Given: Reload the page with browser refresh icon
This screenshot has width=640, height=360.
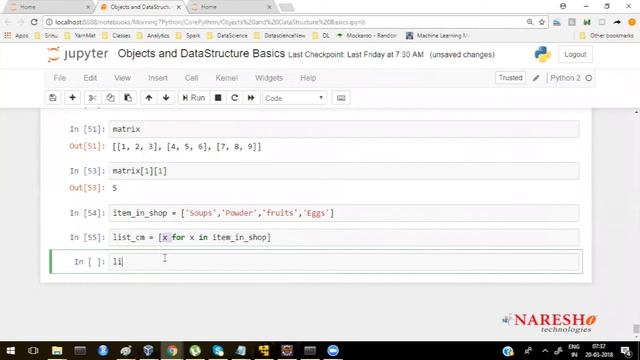Looking at the screenshot, I should (34, 22).
